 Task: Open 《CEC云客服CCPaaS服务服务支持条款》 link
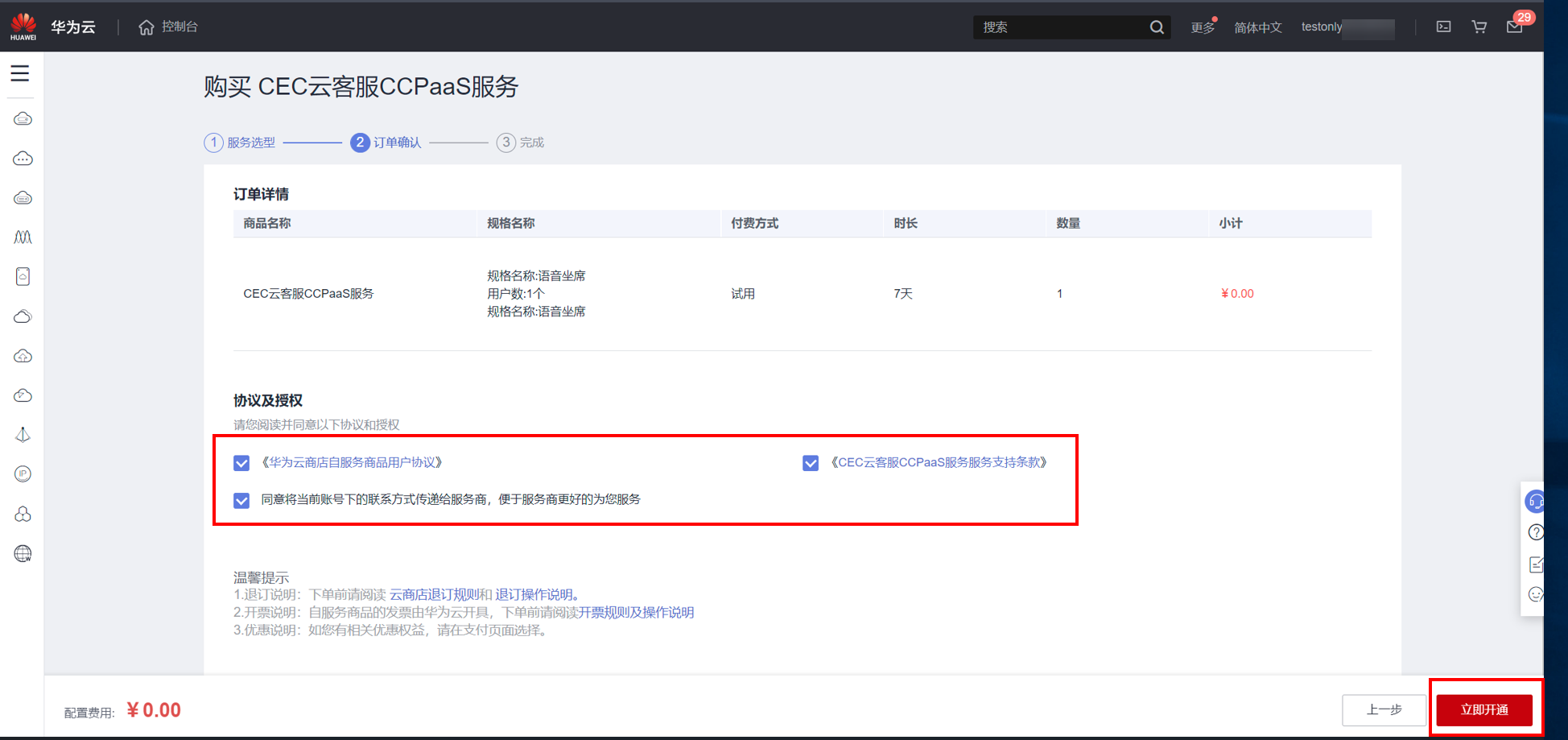pyautogui.click(x=939, y=462)
